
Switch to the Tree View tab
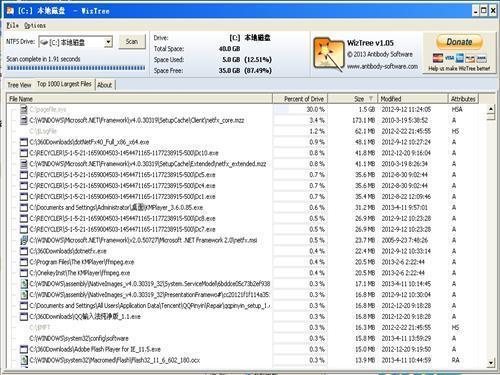(x=19, y=85)
